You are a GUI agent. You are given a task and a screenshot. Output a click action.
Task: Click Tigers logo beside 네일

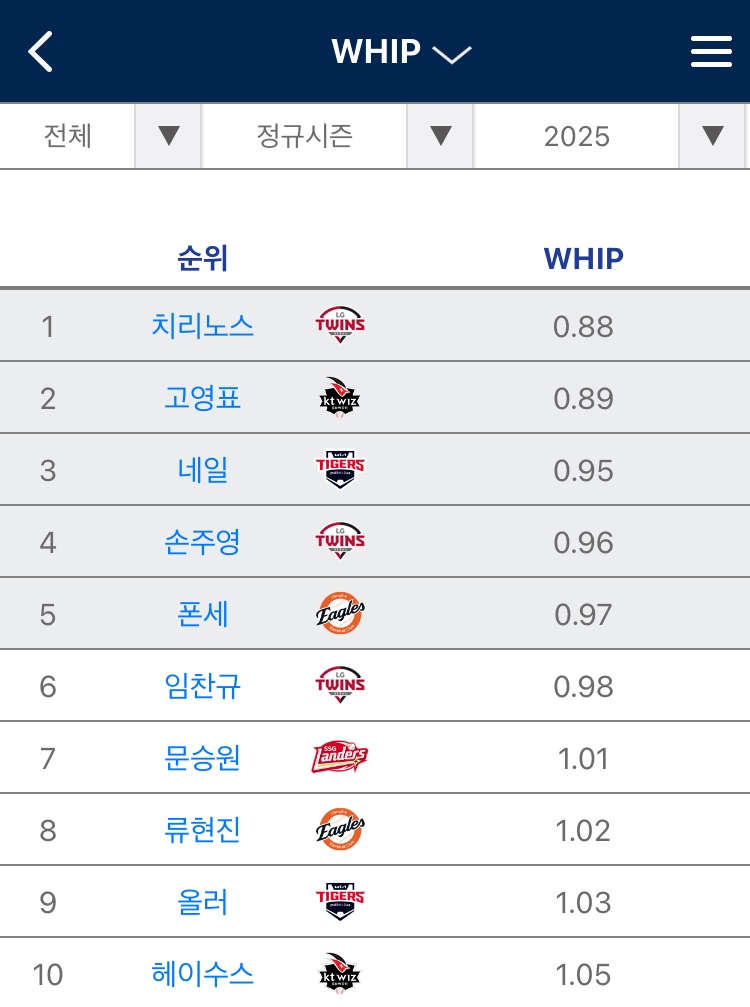coord(340,469)
